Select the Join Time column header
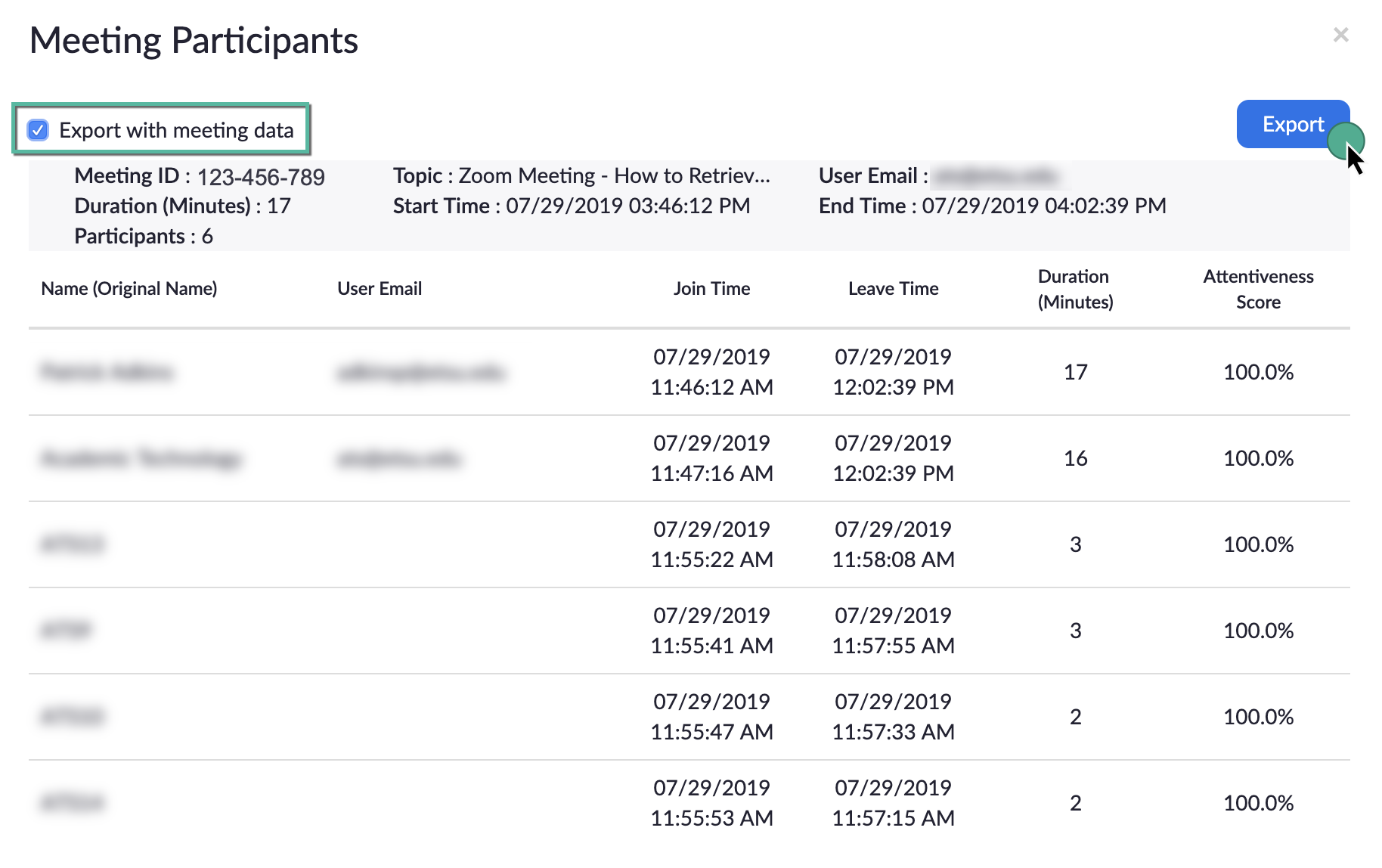This screenshot has height=868, width=1382. [711, 289]
